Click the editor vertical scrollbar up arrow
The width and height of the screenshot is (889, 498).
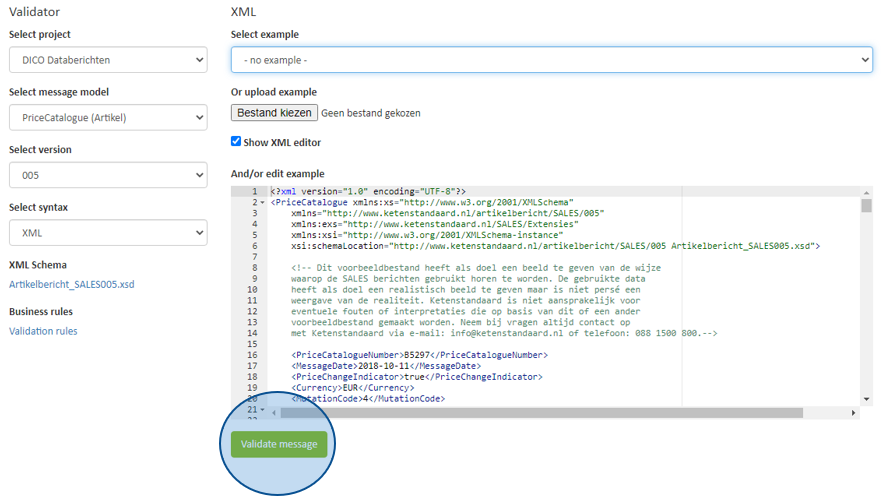866,193
